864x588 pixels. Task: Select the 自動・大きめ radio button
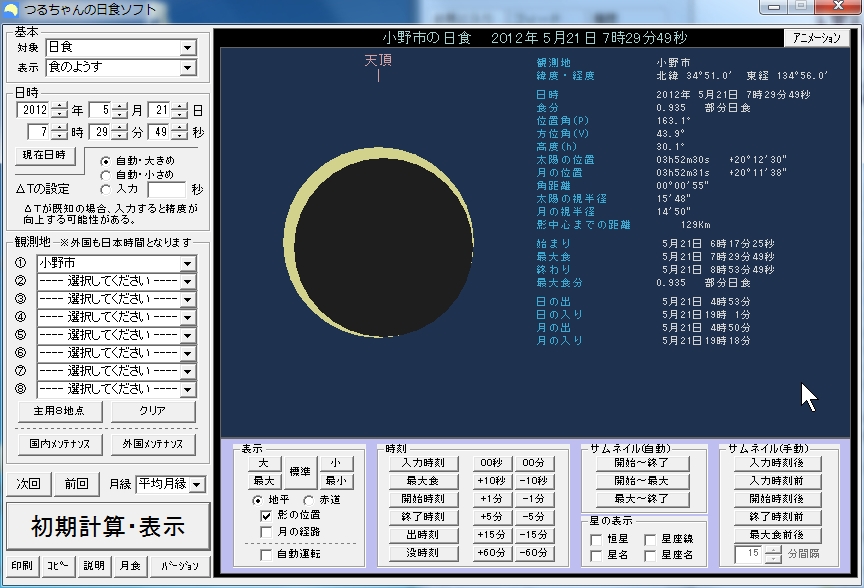[x=105, y=161]
